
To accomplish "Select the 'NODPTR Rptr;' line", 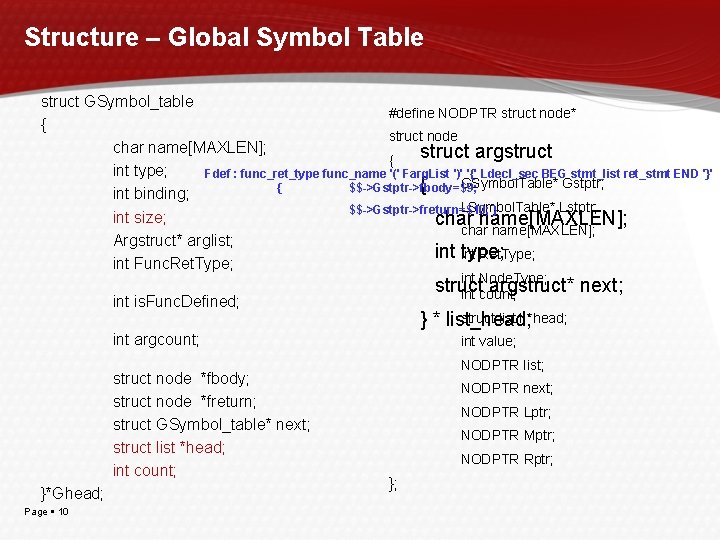I will [x=506, y=459].
